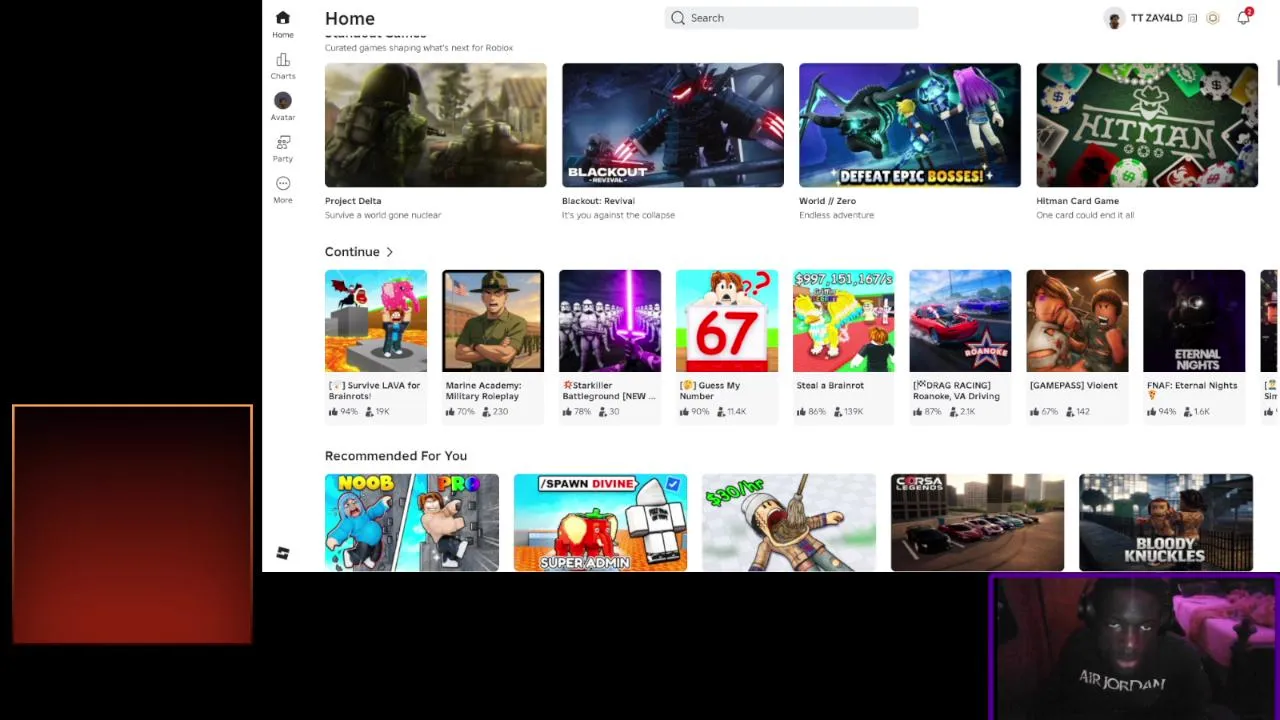Open the FNAF: Eternal Nights thumbnail
This screenshot has height=720, width=1280.
coord(1194,321)
